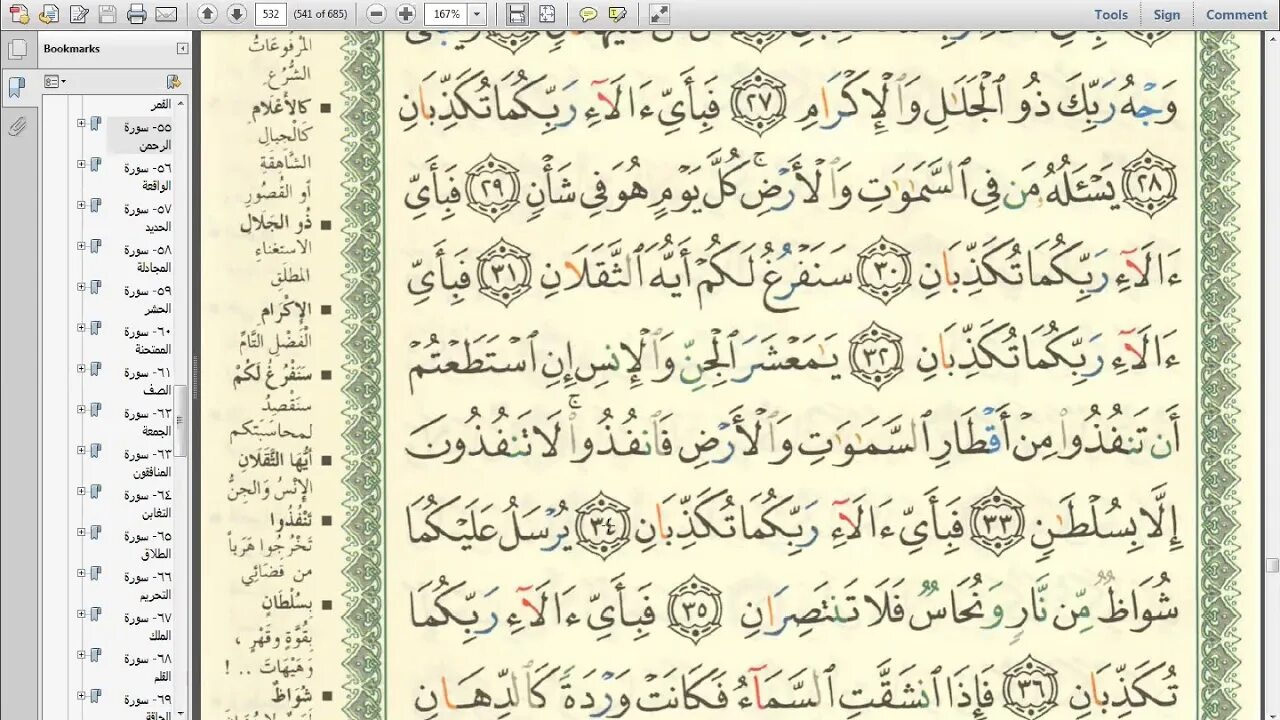Select bookmark ٥٦- سورة الواقعة
This screenshot has width=1280, height=720.
[x=147, y=177]
